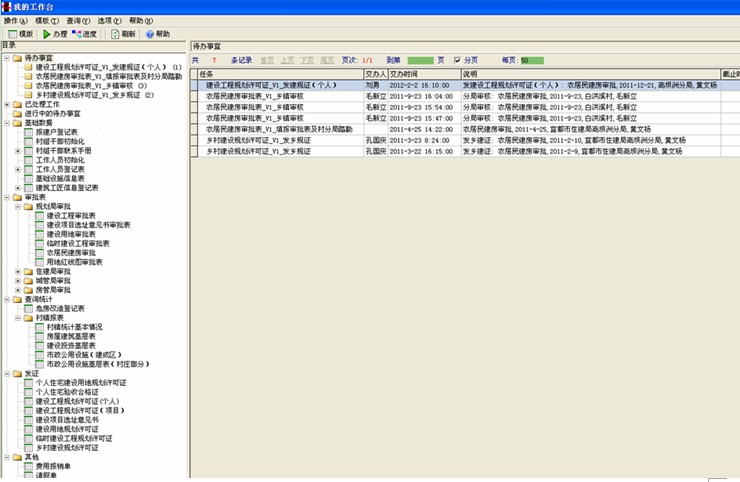740x482 pixels.
Task: Open the 选项 menu
Action: [109, 20]
